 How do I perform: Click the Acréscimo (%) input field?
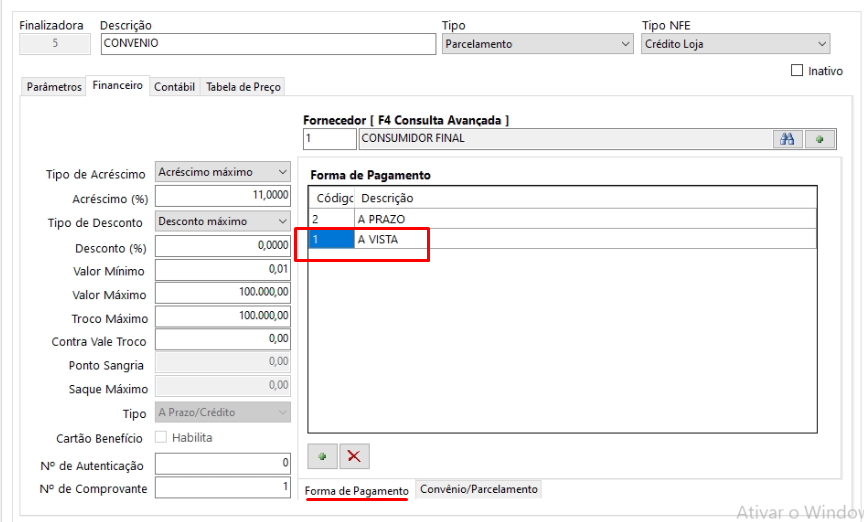[x=223, y=197]
